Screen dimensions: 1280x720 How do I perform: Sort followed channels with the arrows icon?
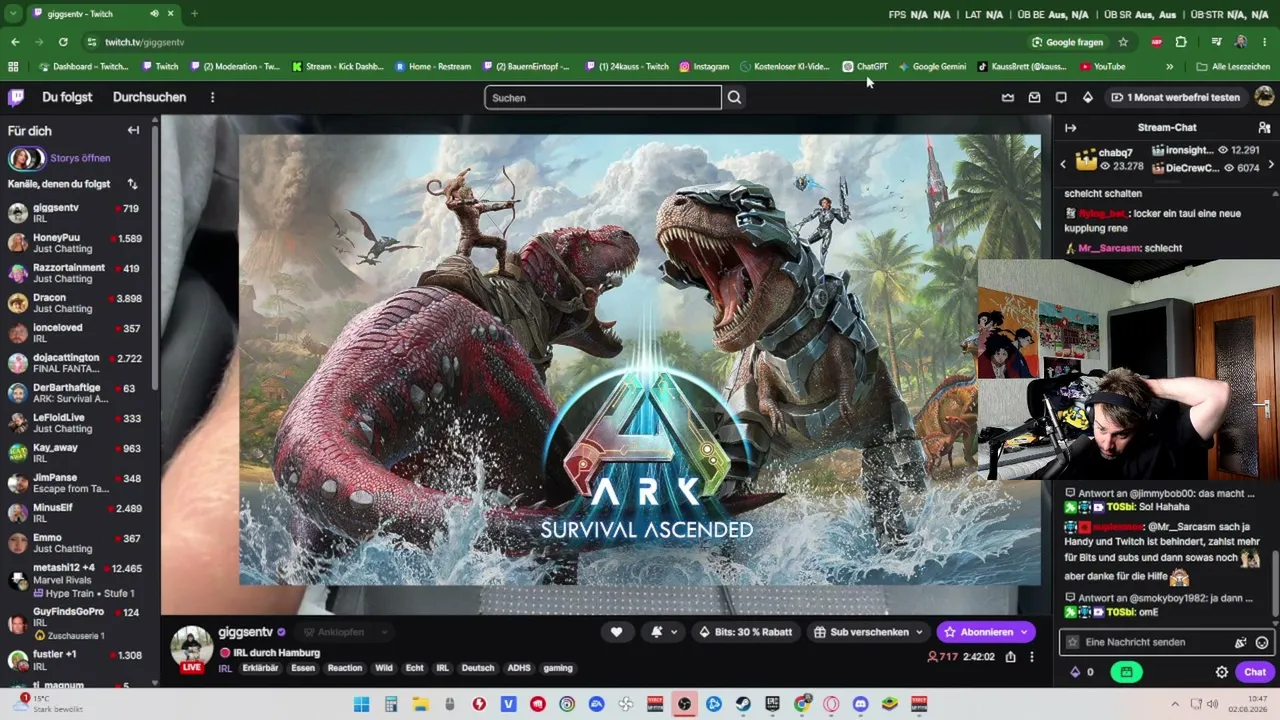click(132, 184)
